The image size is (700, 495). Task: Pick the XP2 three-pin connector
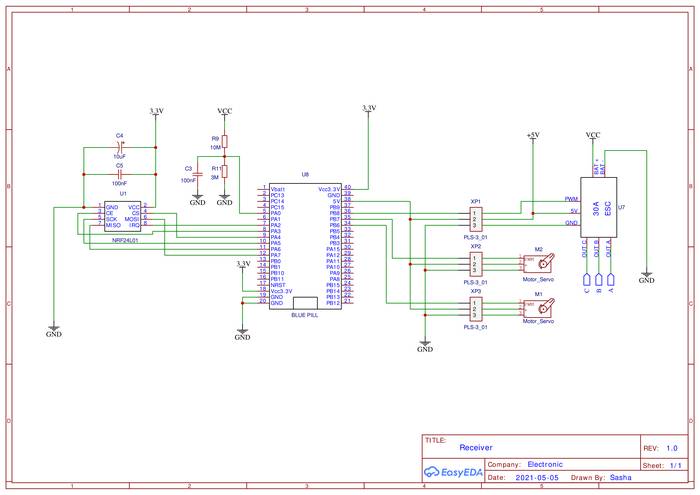pyautogui.click(x=476, y=265)
